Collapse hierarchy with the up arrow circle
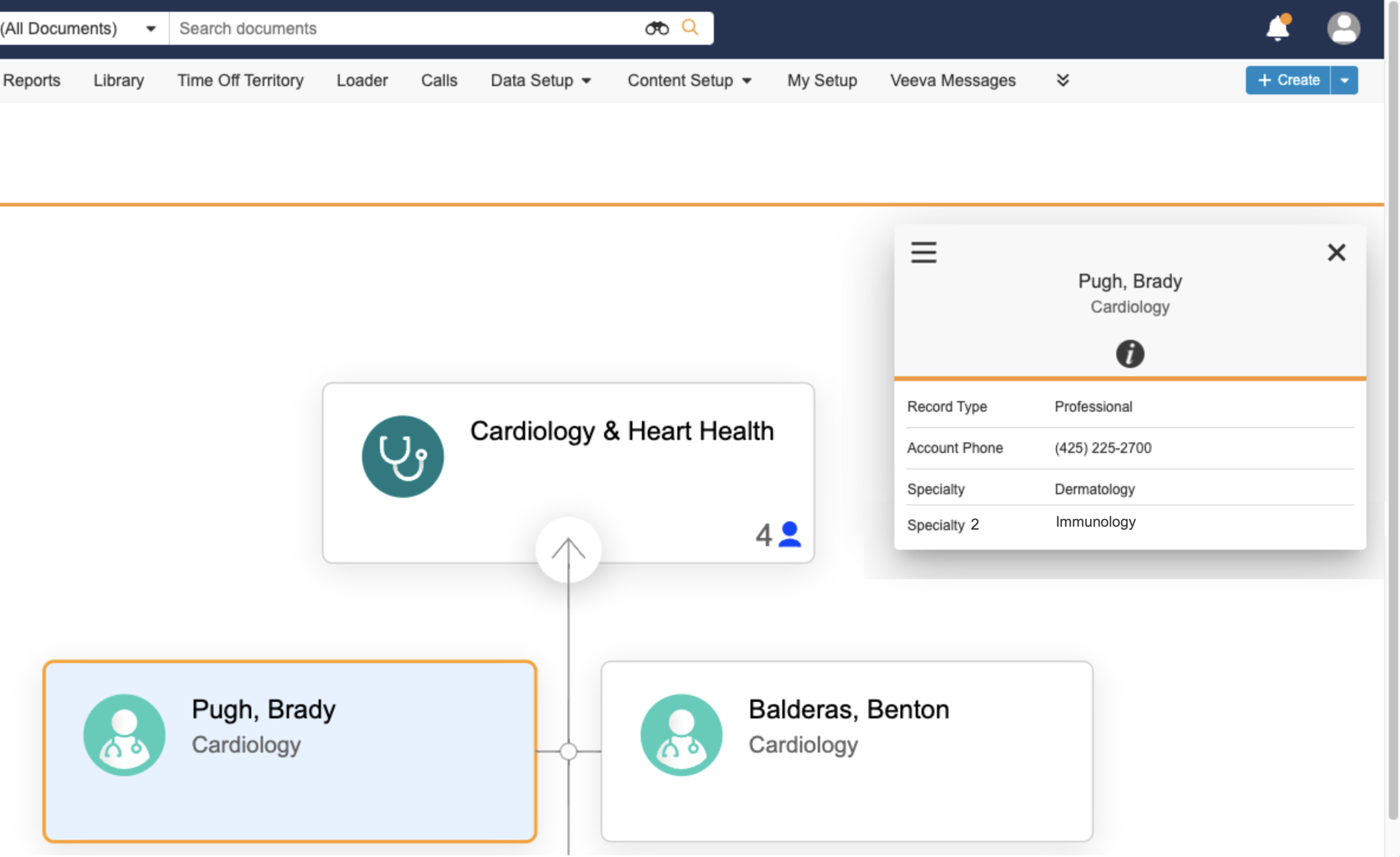1400x857 pixels. tap(568, 550)
